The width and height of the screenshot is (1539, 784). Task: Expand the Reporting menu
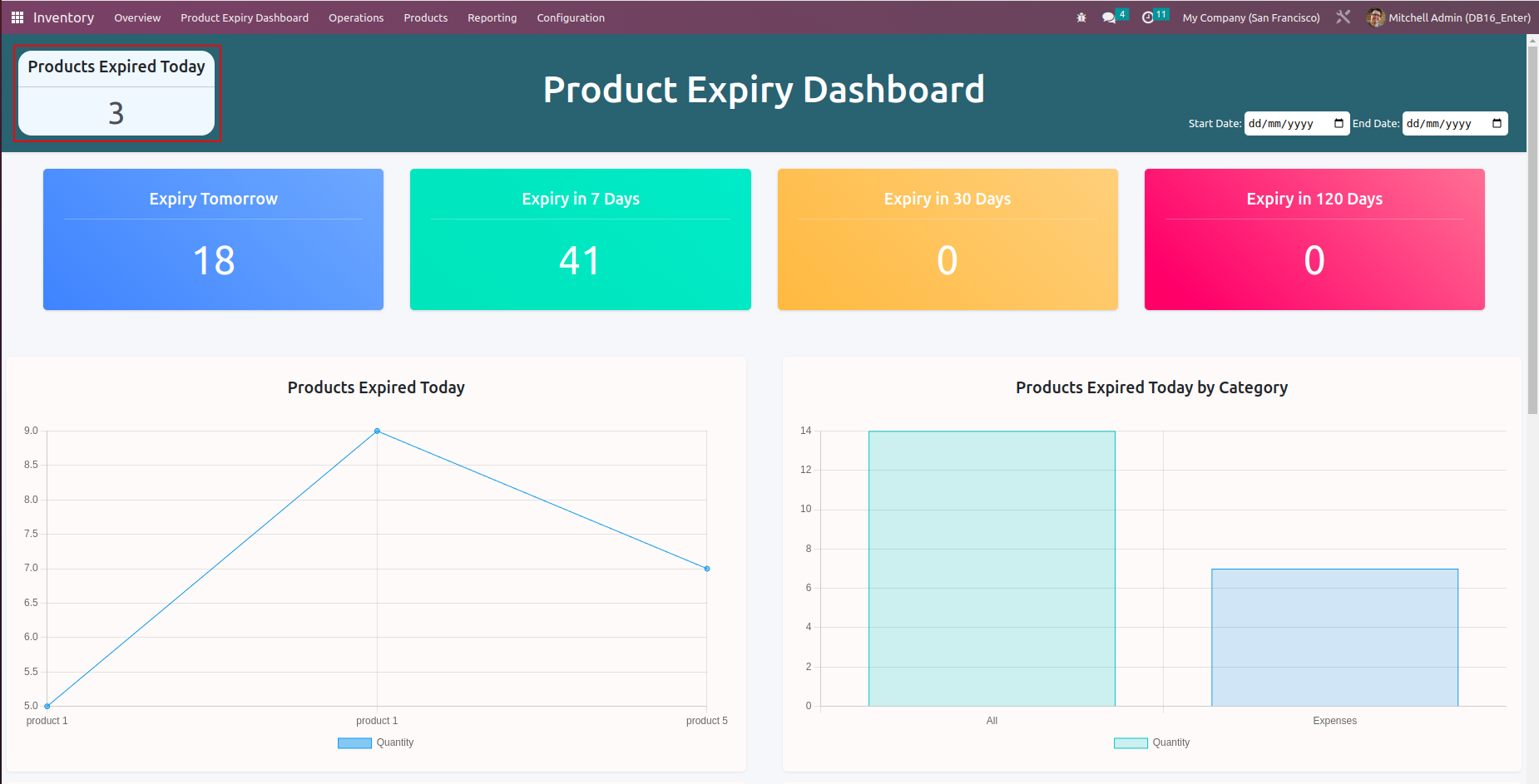click(492, 17)
